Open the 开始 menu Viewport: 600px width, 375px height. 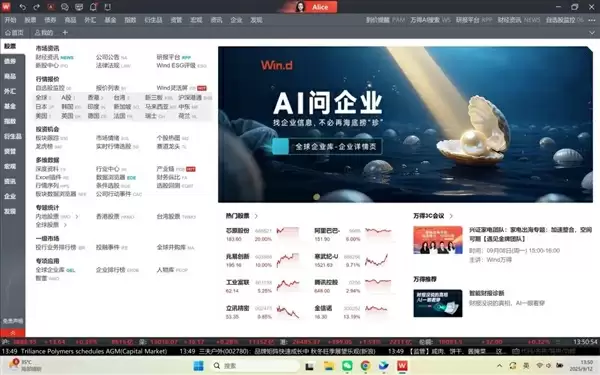[10, 20]
